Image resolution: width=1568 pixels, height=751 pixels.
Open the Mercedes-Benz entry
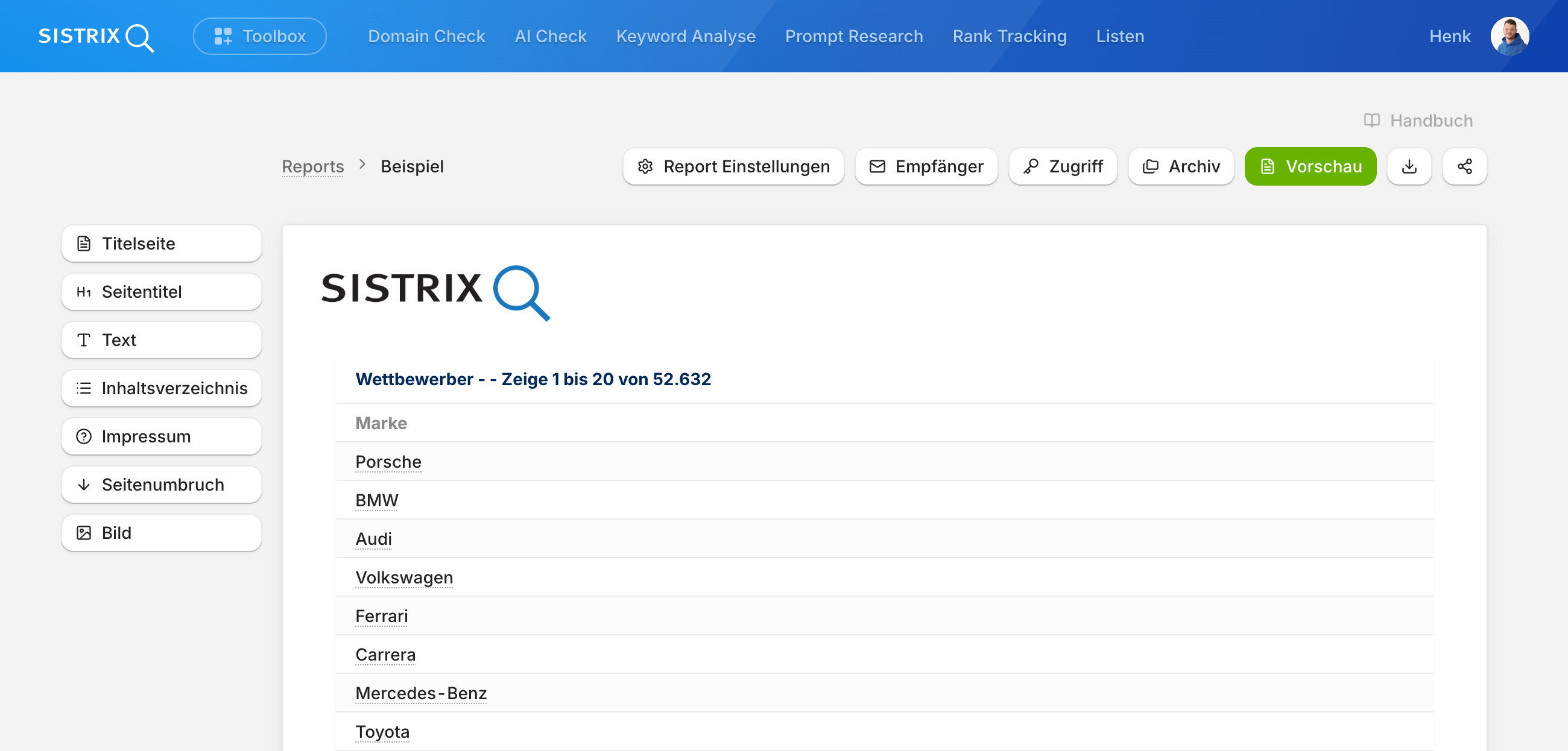[421, 693]
